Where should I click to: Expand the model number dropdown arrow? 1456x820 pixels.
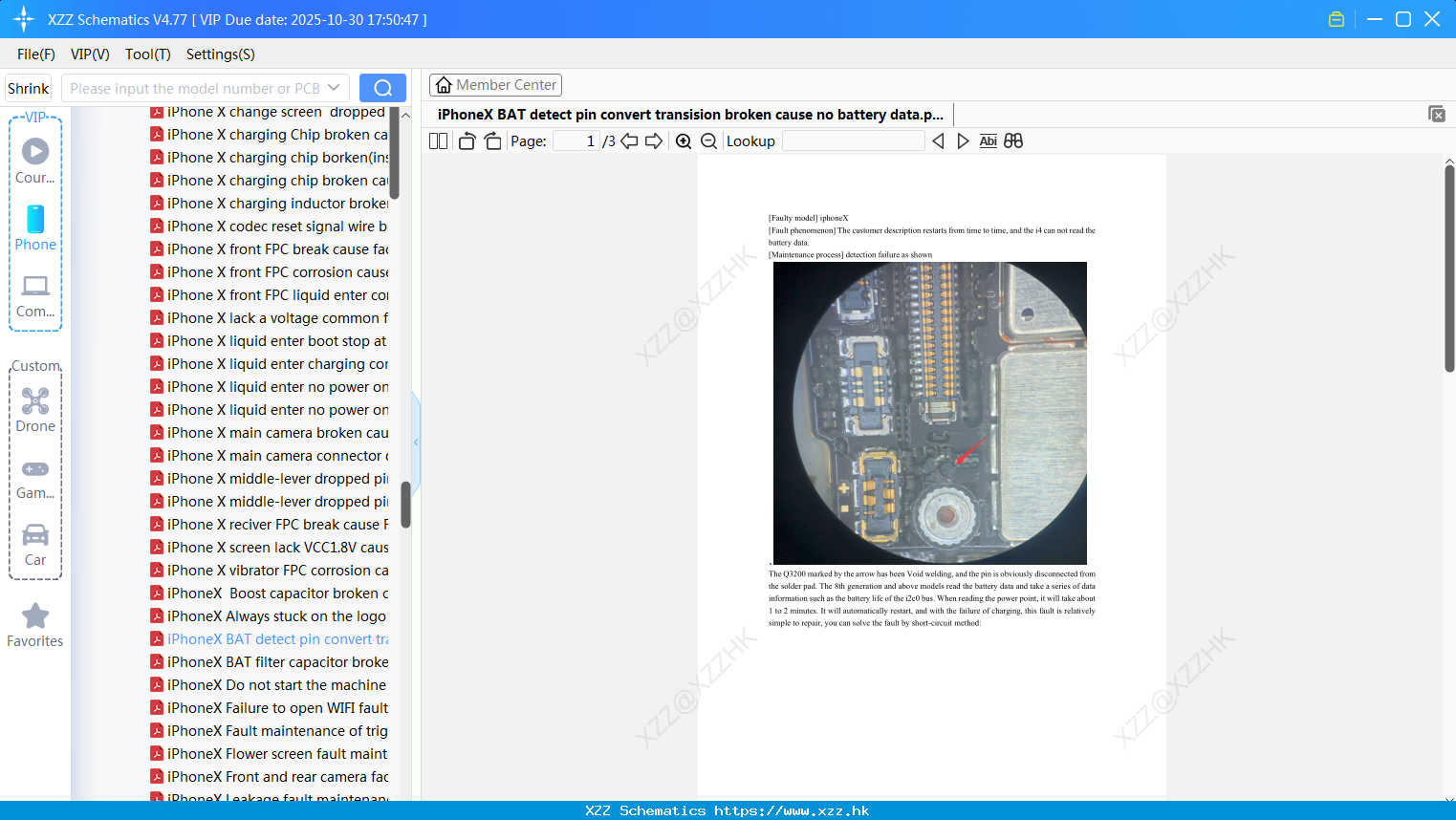click(334, 88)
